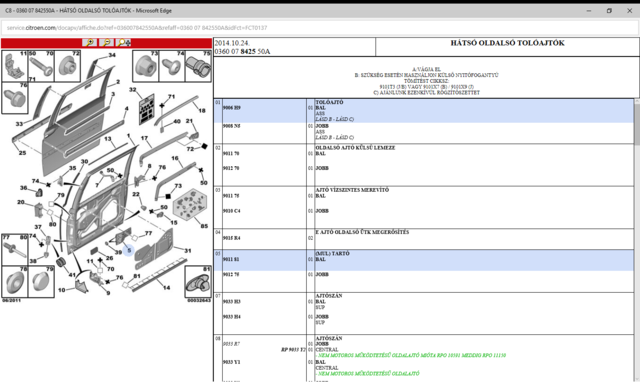Select the part 73 nut thumbnail
This screenshot has width=640, height=386.
click(x=146, y=66)
